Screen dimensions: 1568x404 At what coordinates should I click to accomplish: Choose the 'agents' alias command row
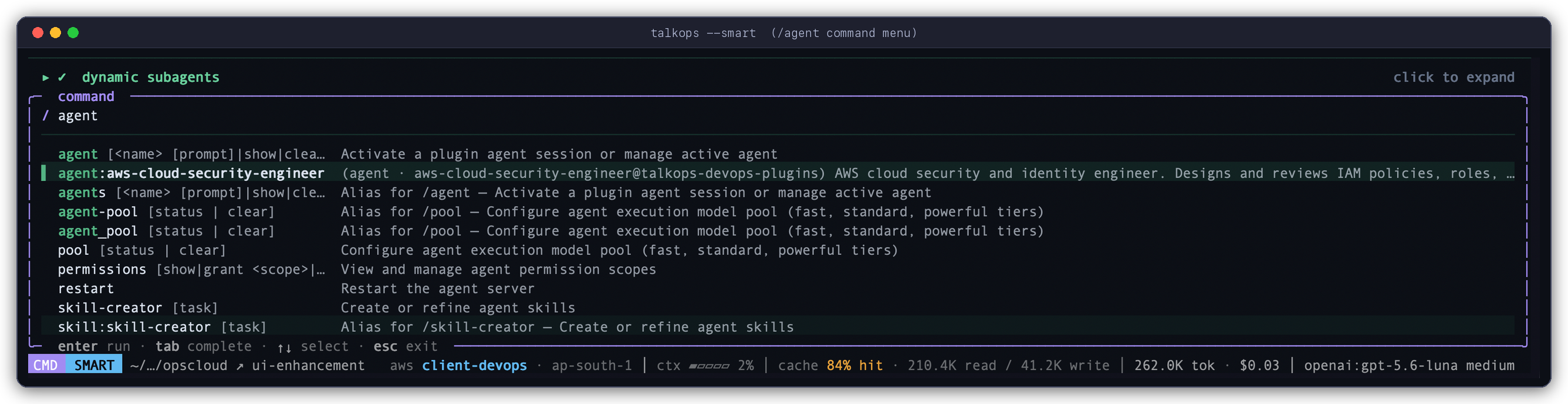(778, 193)
